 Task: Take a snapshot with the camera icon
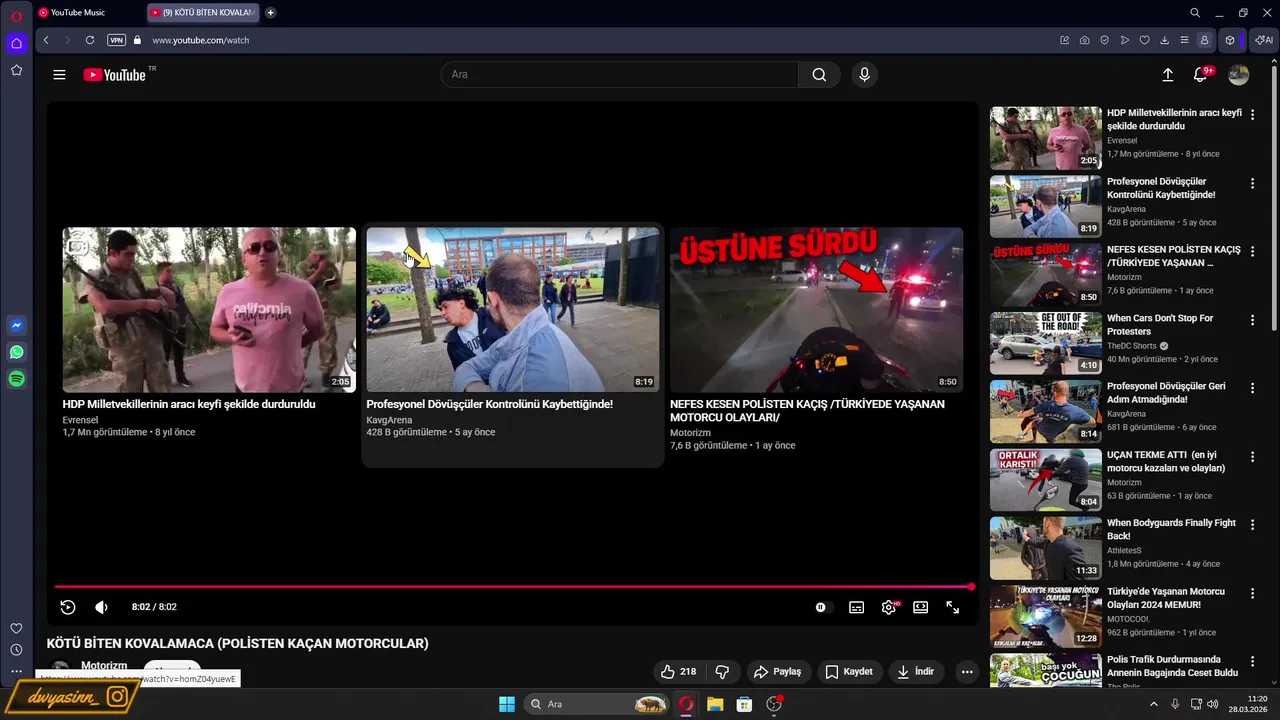pos(1085,40)
